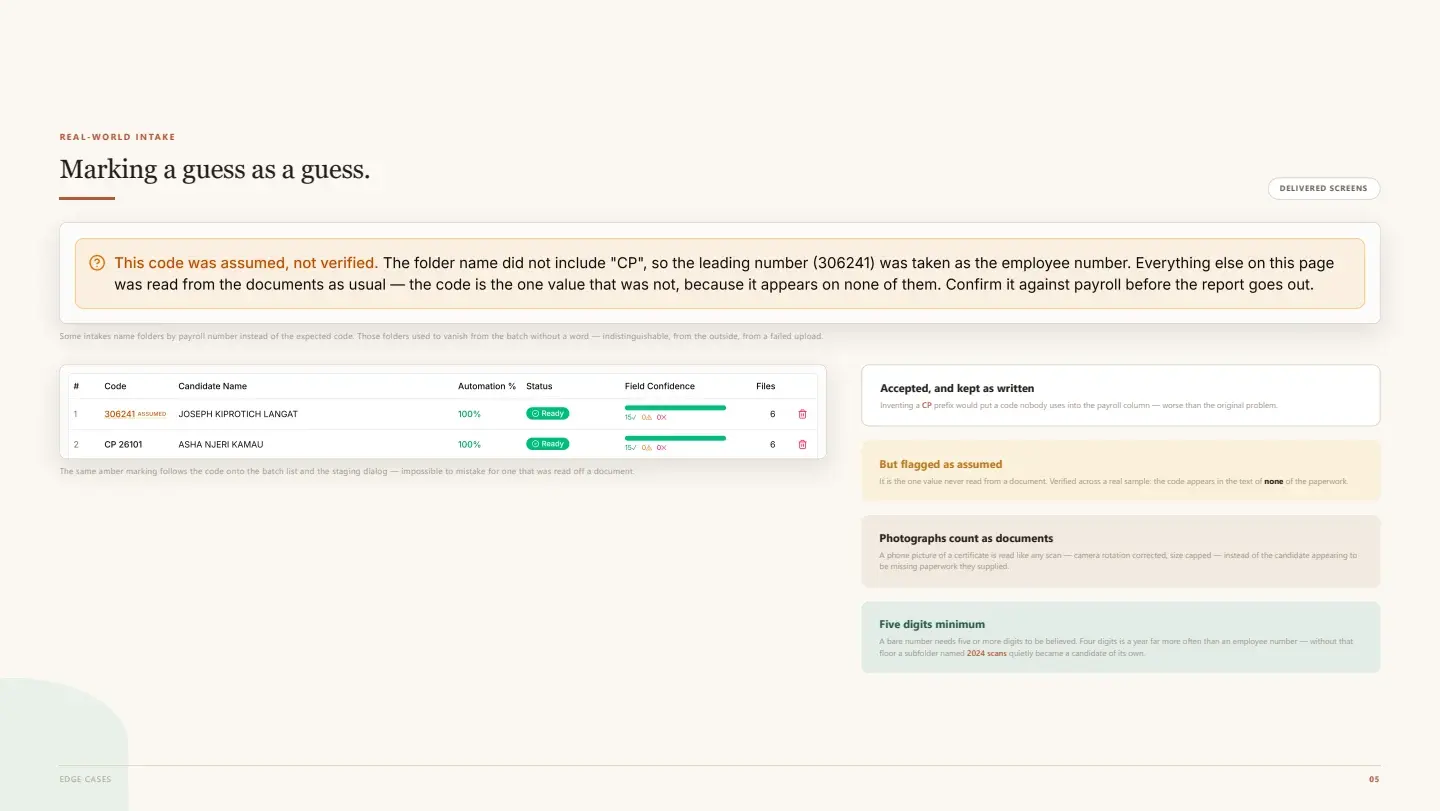Click the Field Confidence column header
Viewport: 1440px width, 811px height.
(660, 386)
